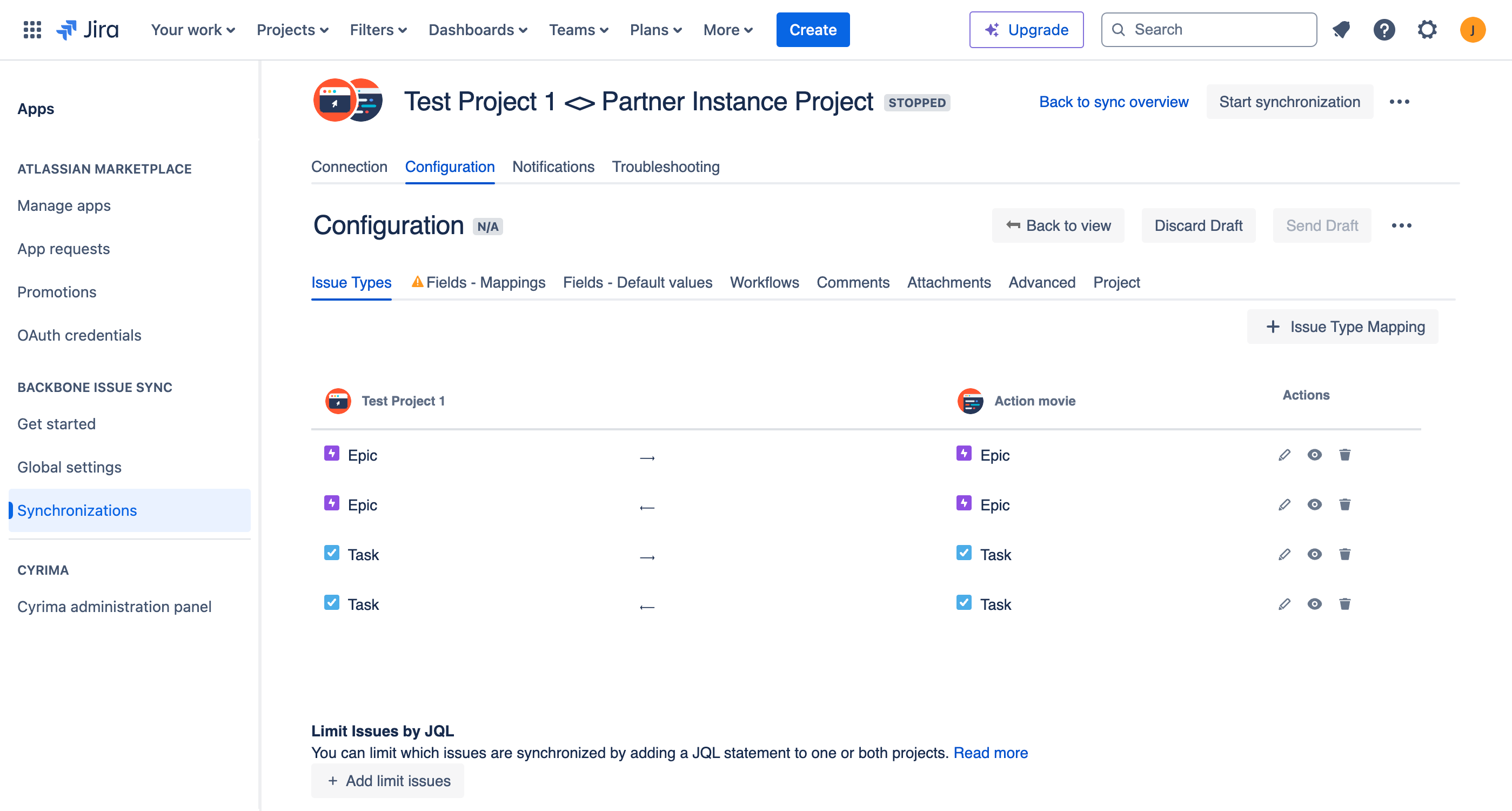Open the notifications bell icon
1512x811 pixels.
pyautogui.click(x=1341, y=29)
